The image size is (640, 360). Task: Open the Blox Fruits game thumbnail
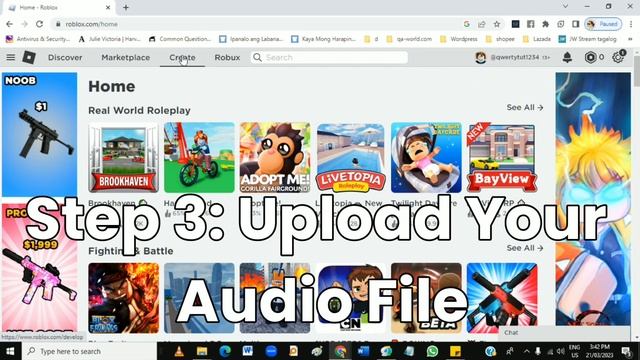(x=123, y=298)
